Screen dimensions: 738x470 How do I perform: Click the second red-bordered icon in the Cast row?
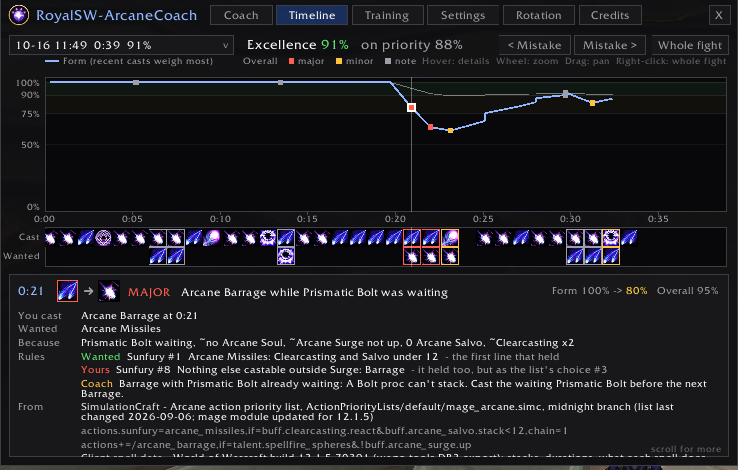click(431, 238)
